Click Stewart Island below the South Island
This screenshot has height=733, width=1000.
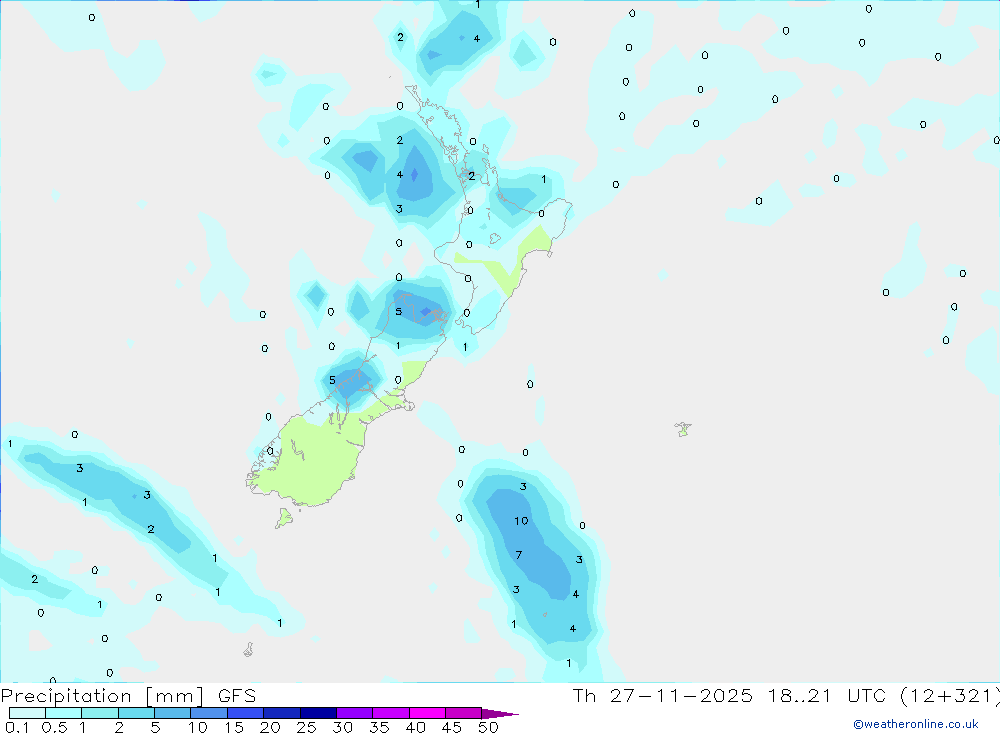pyautogui.click(x=284, y=518)
